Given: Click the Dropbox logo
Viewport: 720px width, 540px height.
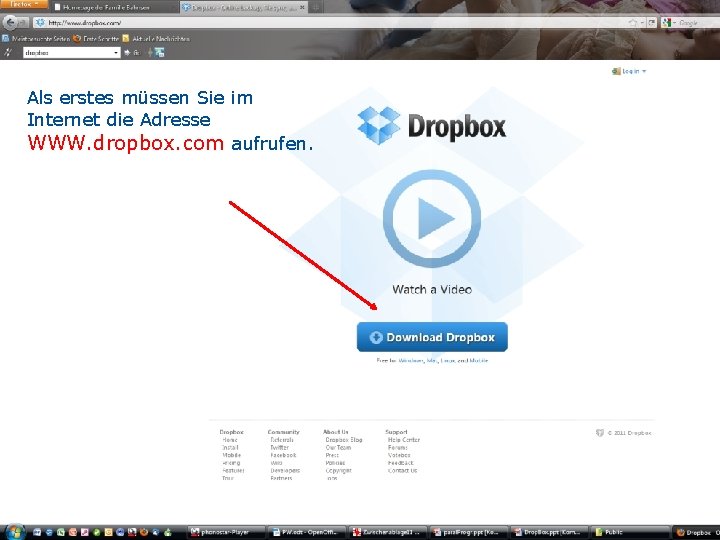Looking at the screenshot, I should (432, 125).
